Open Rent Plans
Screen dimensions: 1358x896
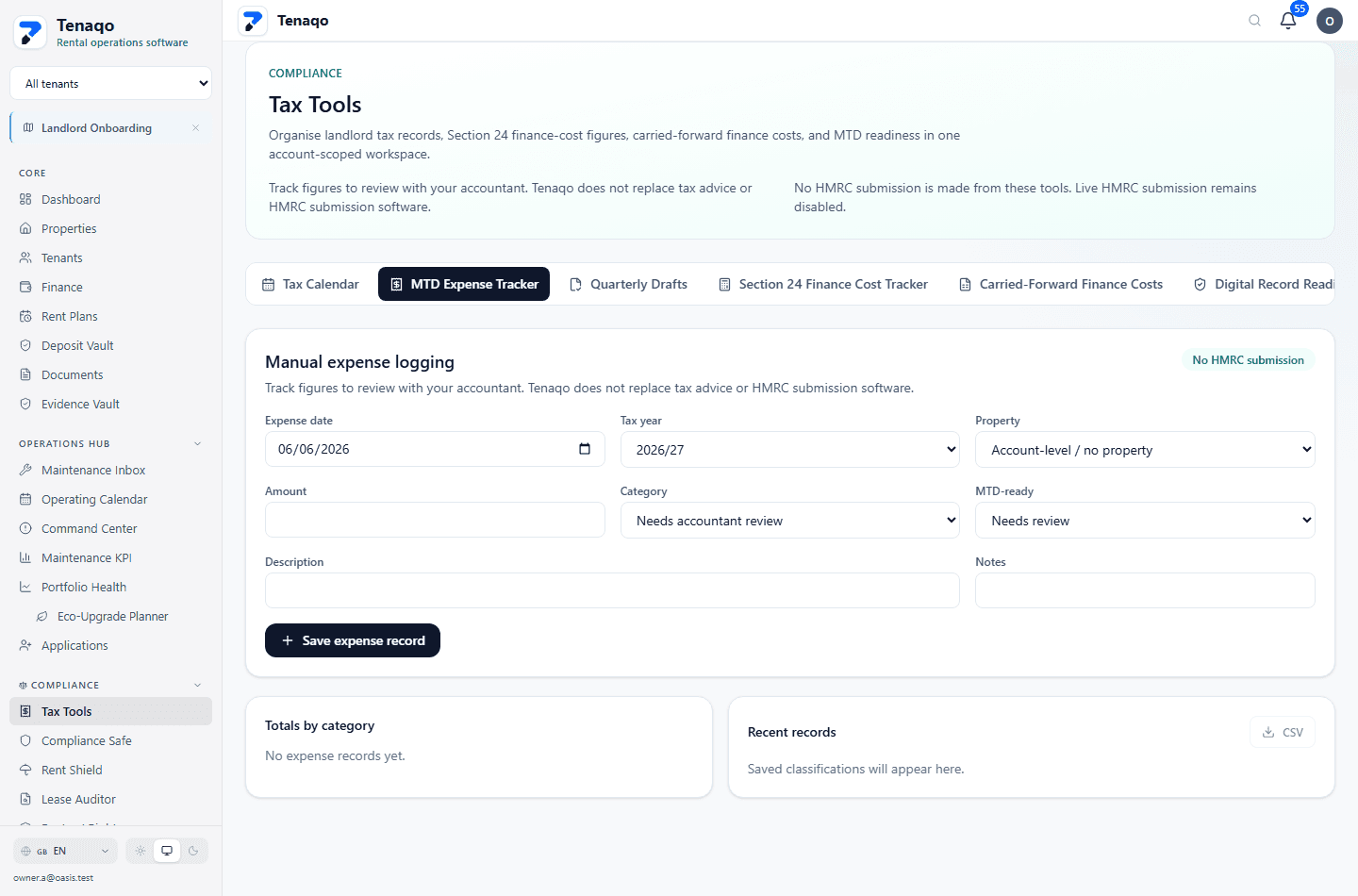coord(111,317)
